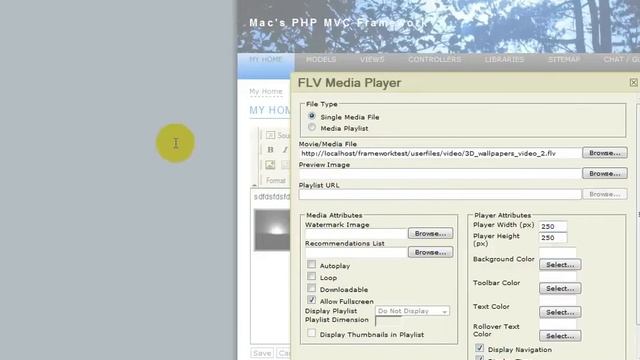Select a Toolbar Color
The height and width of the screenshot is (360, 640).
pos(560,289)
